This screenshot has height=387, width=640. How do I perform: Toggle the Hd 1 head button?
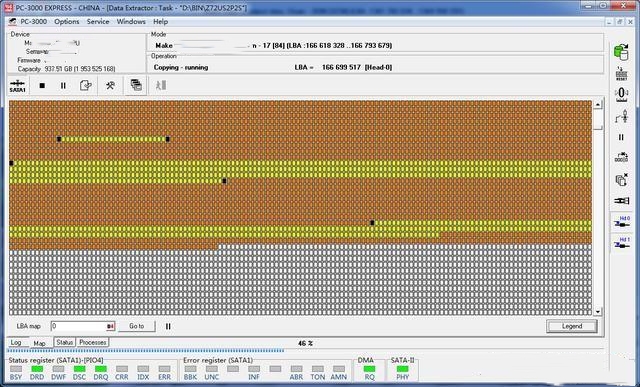pos(622,243)
